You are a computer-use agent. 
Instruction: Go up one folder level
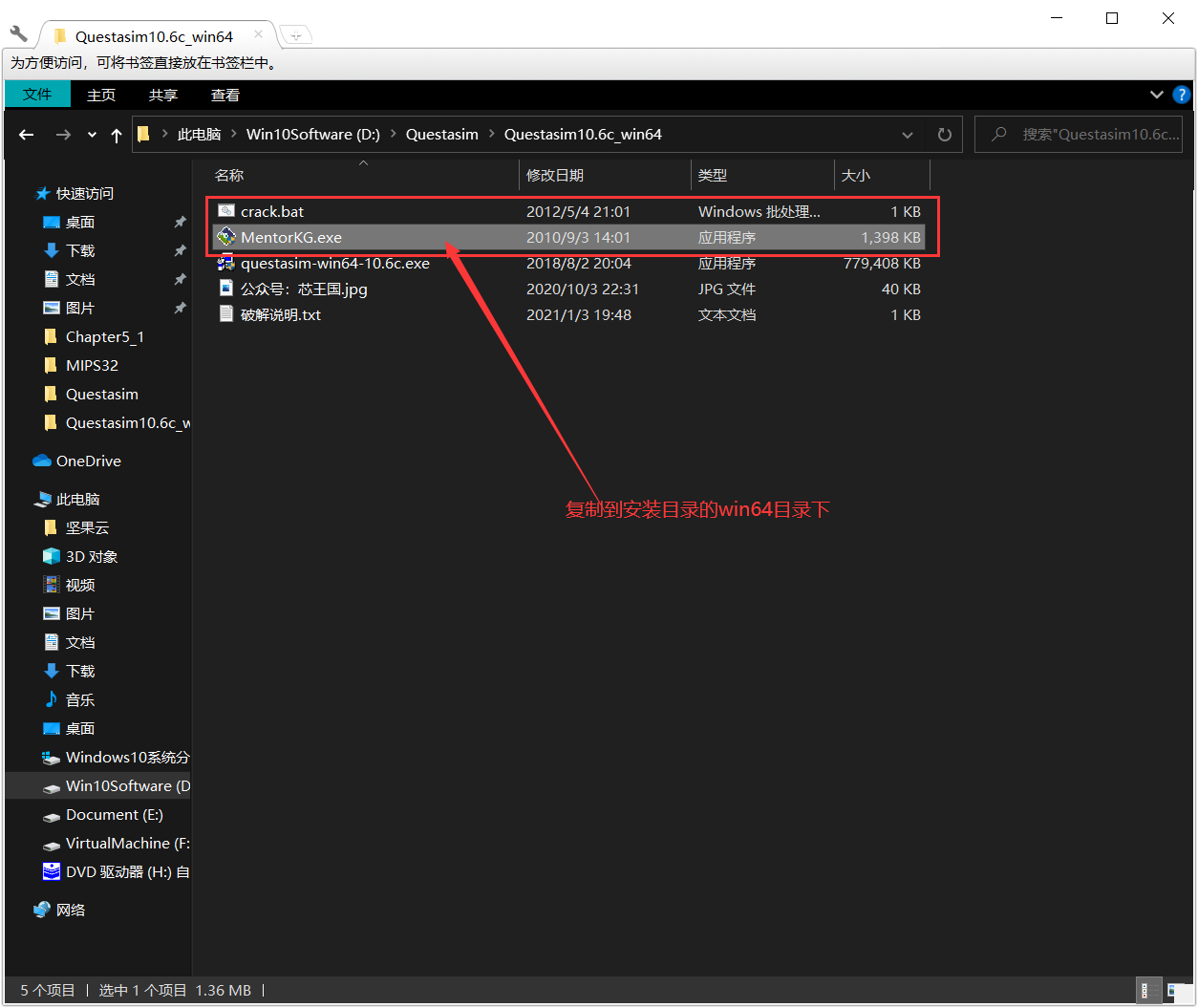(x=116, y=134)
